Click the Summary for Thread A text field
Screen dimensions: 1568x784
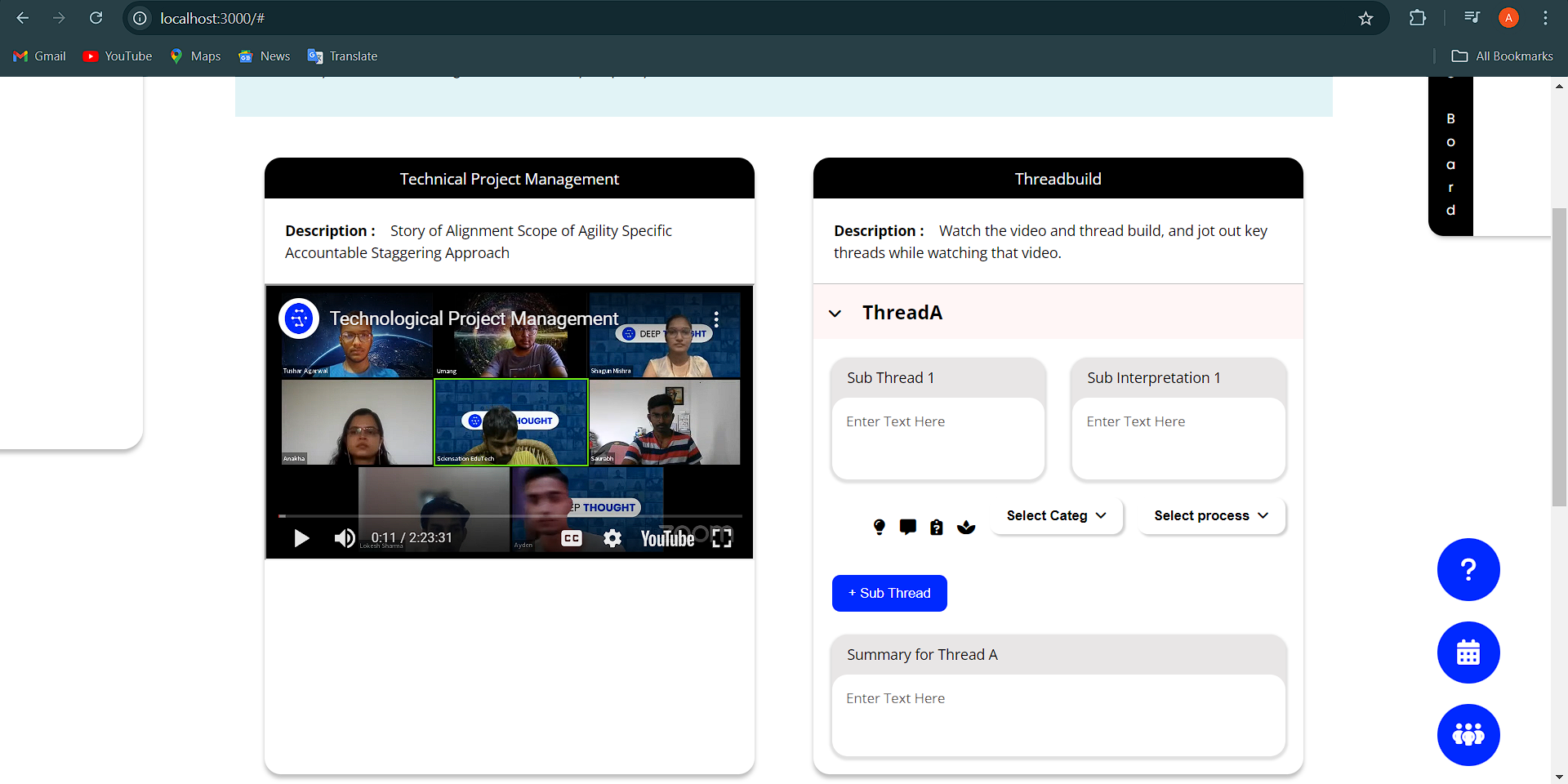(x=1058, y=715)
